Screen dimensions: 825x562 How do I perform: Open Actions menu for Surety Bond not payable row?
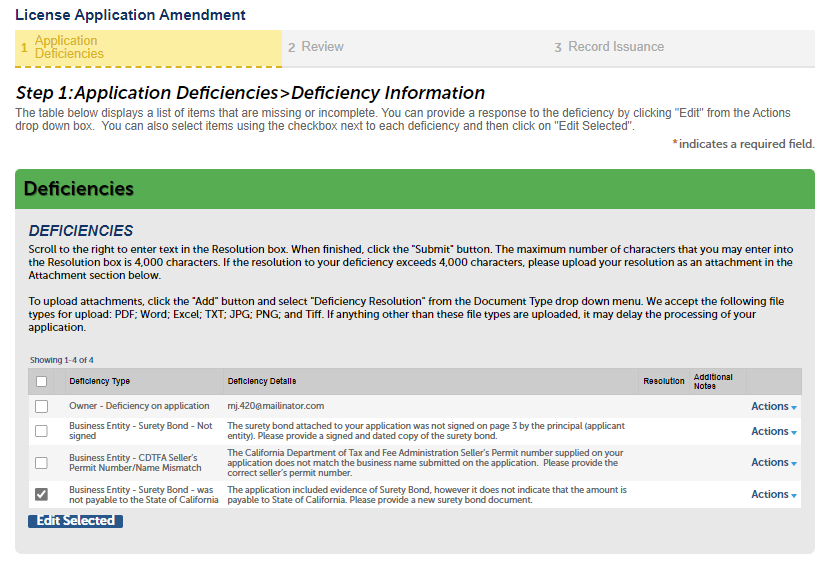pyautogui.click(x=774, y=495)
